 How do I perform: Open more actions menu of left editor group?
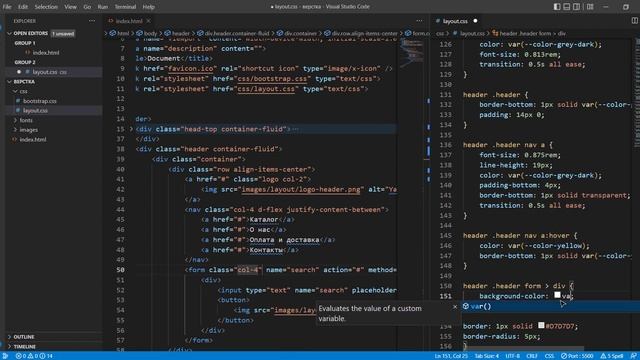pyautogui.click(x=419, y=20)
